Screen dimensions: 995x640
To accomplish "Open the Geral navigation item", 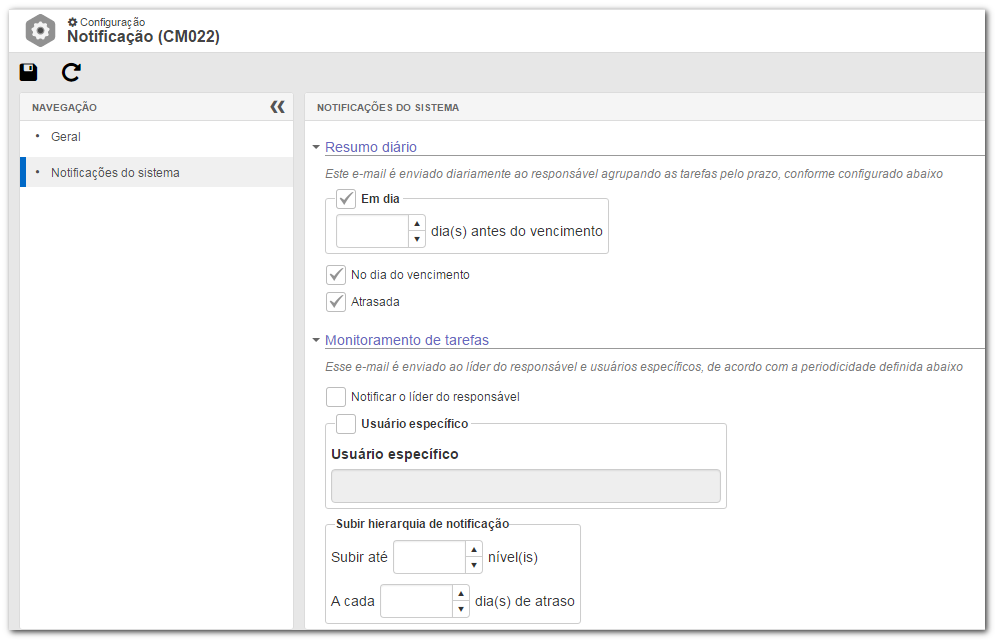I will tap(157, 137).
